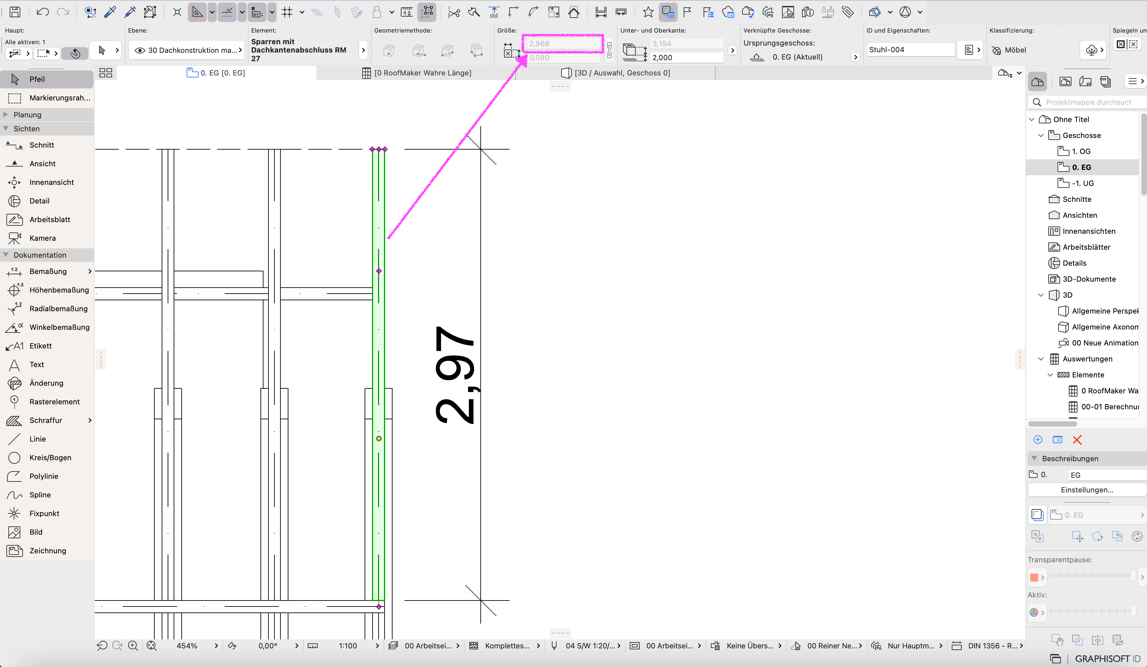Click the Projektmappe search field
Screen dimensions: 1147x667
click(1086, 102)
